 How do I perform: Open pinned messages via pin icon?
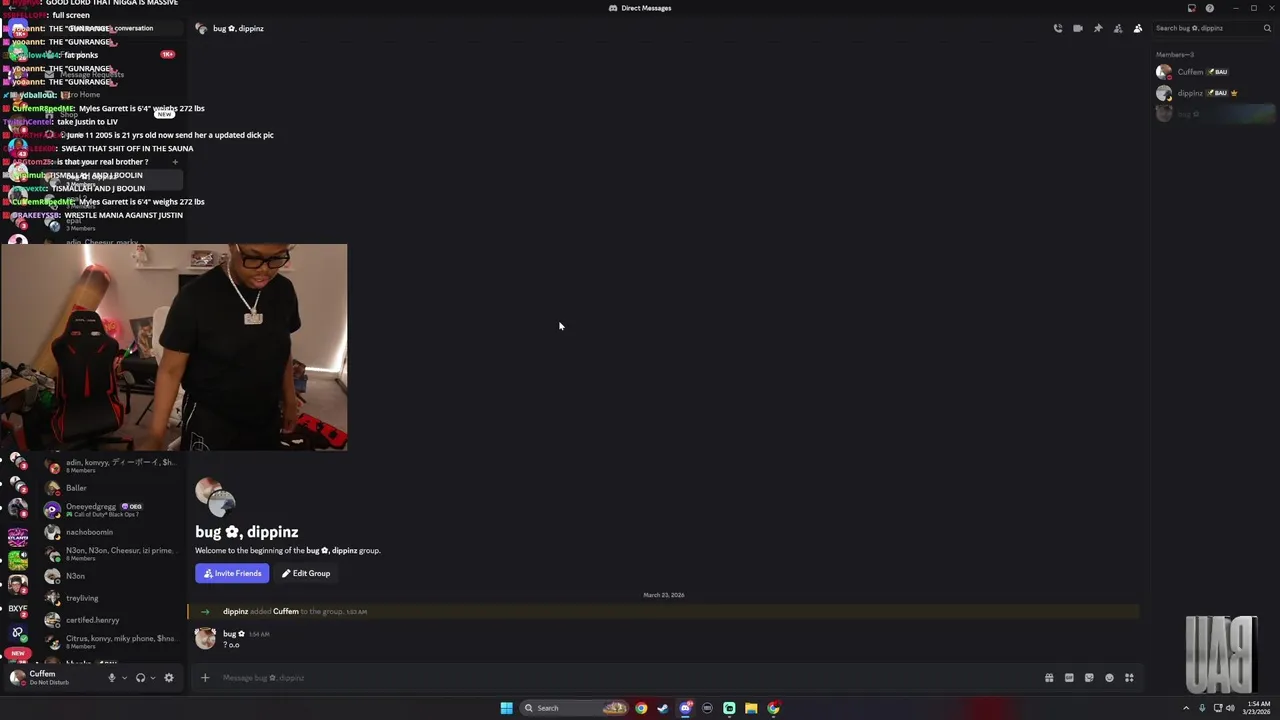1098,28
